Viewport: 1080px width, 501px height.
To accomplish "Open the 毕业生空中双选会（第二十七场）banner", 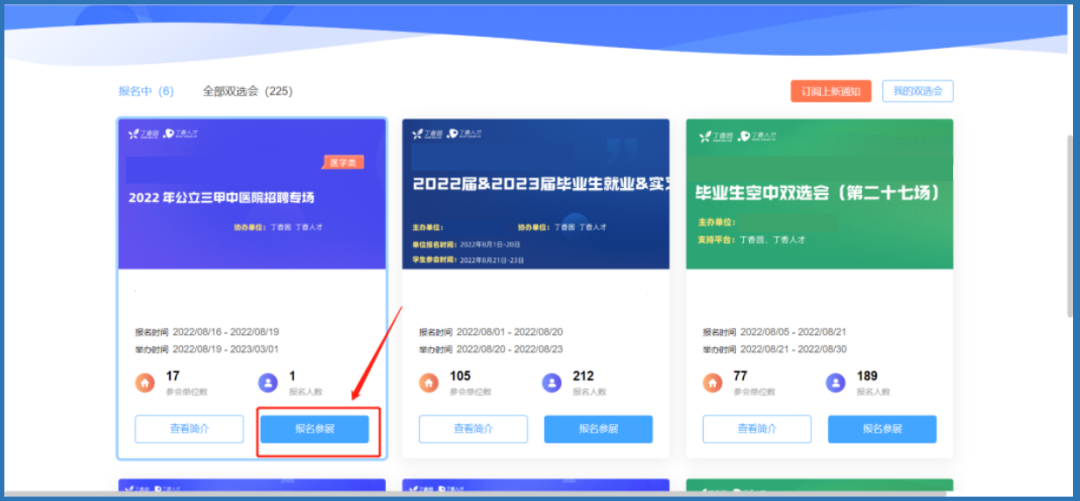I will point(820,194).
